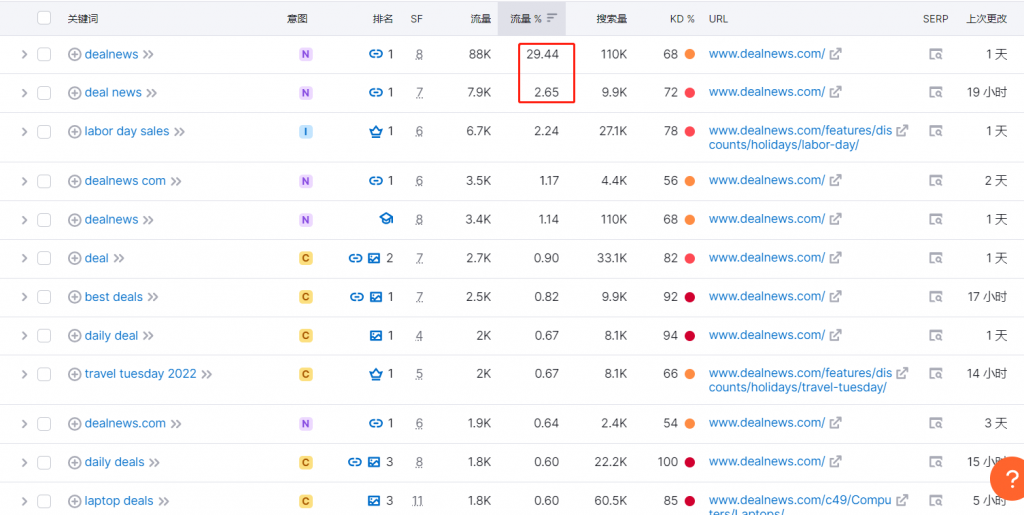
Task: Open SERP view icon for travel tuesday 2022
Action: pos(936,374)
